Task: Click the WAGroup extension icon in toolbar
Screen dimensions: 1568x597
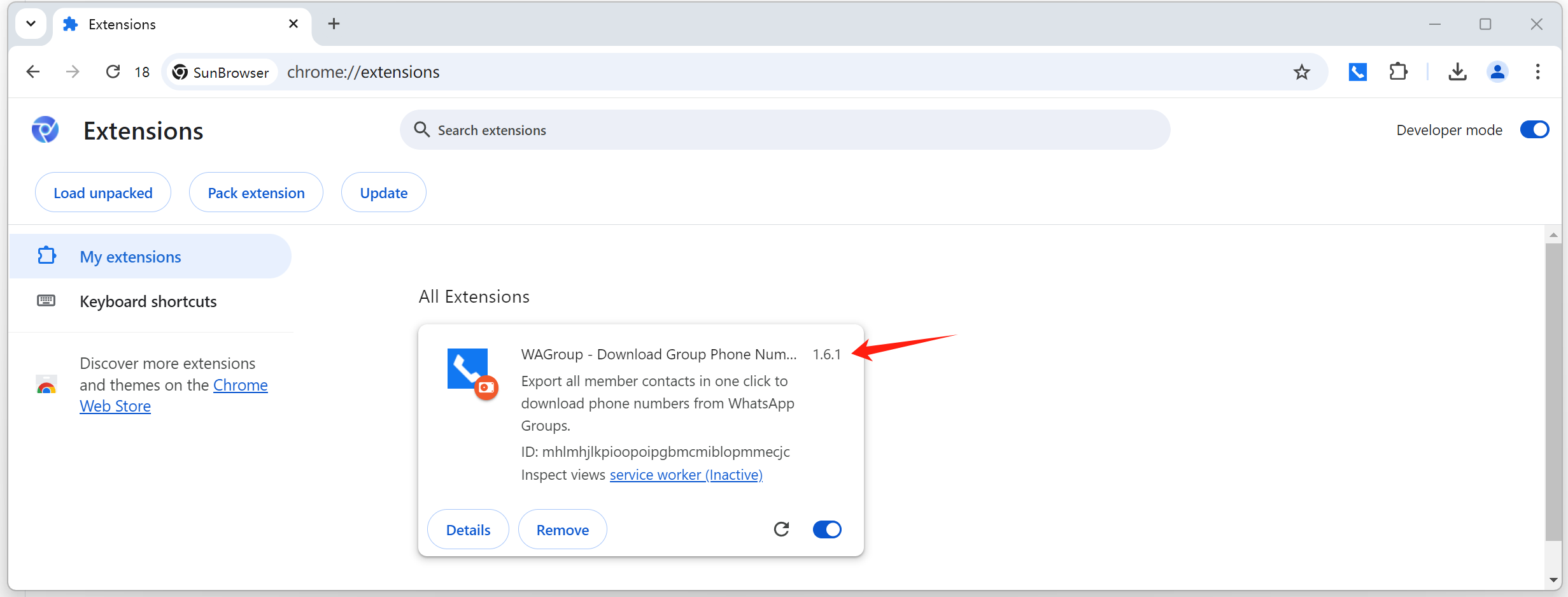Action: coord(1357,72)
